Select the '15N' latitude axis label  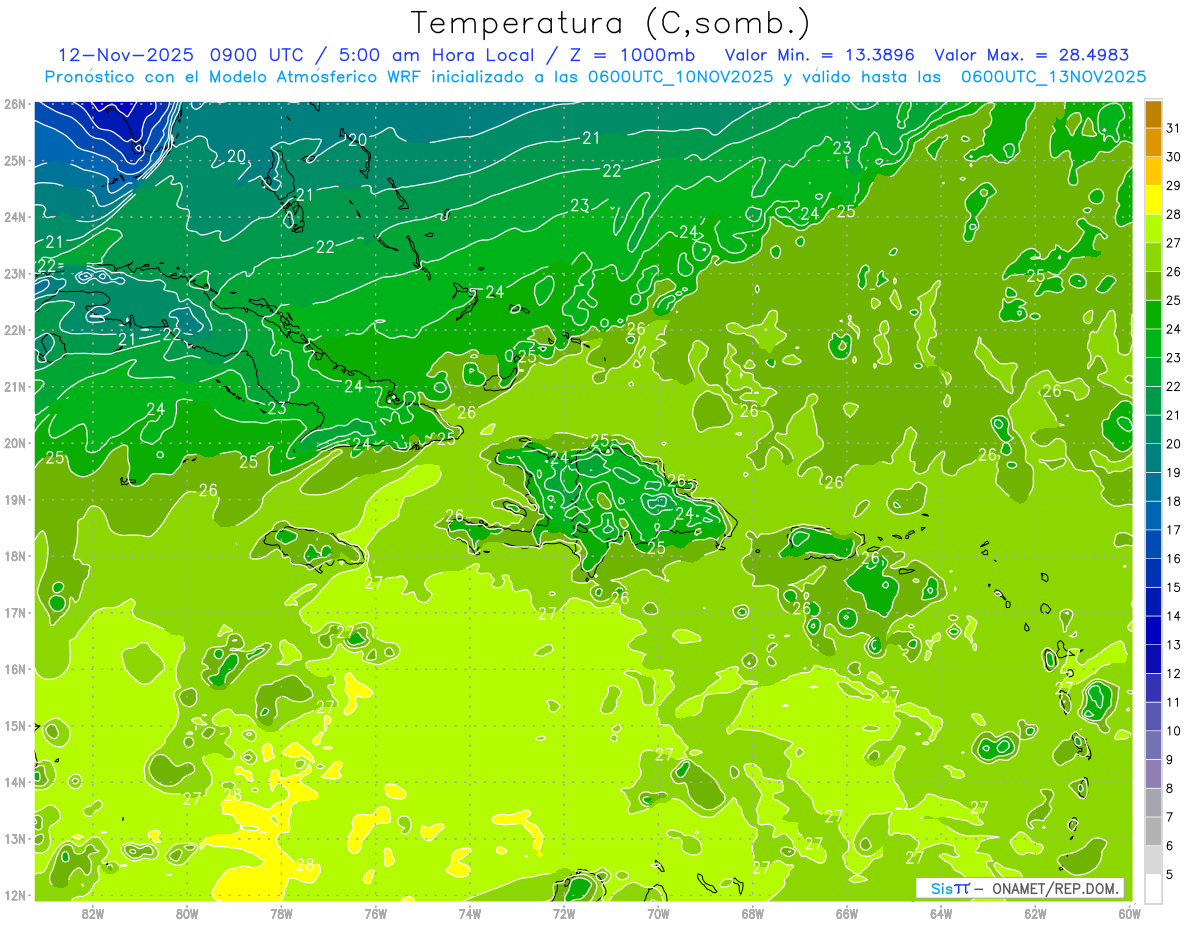click(x=15, y=726)
